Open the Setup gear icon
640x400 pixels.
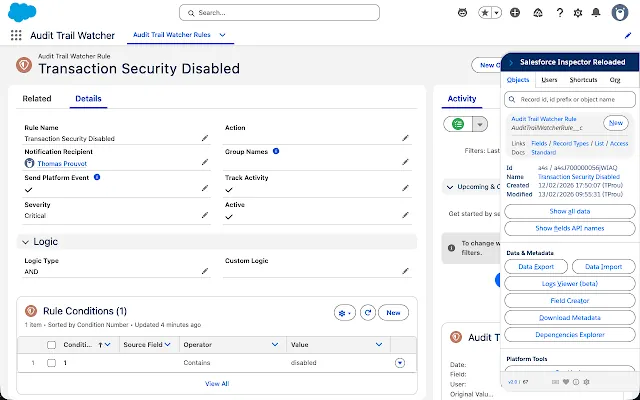578,13
